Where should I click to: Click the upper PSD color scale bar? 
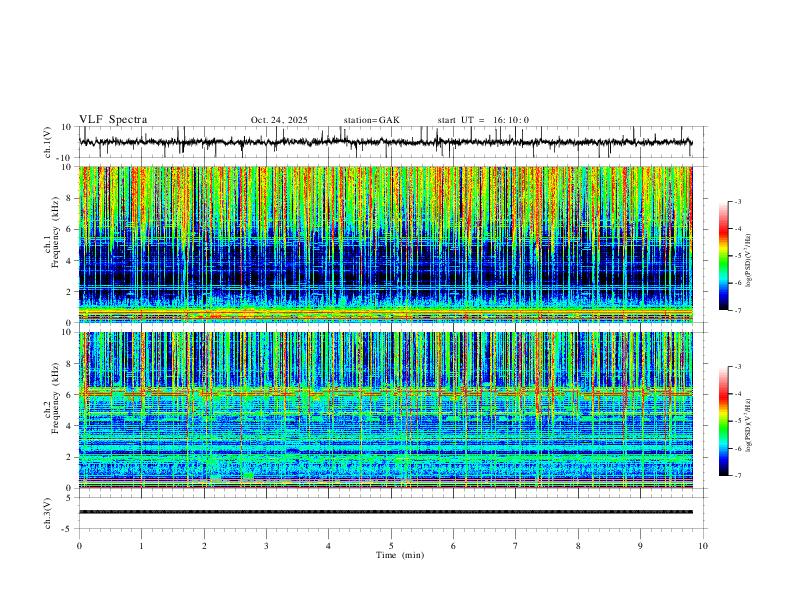[724, 256]
